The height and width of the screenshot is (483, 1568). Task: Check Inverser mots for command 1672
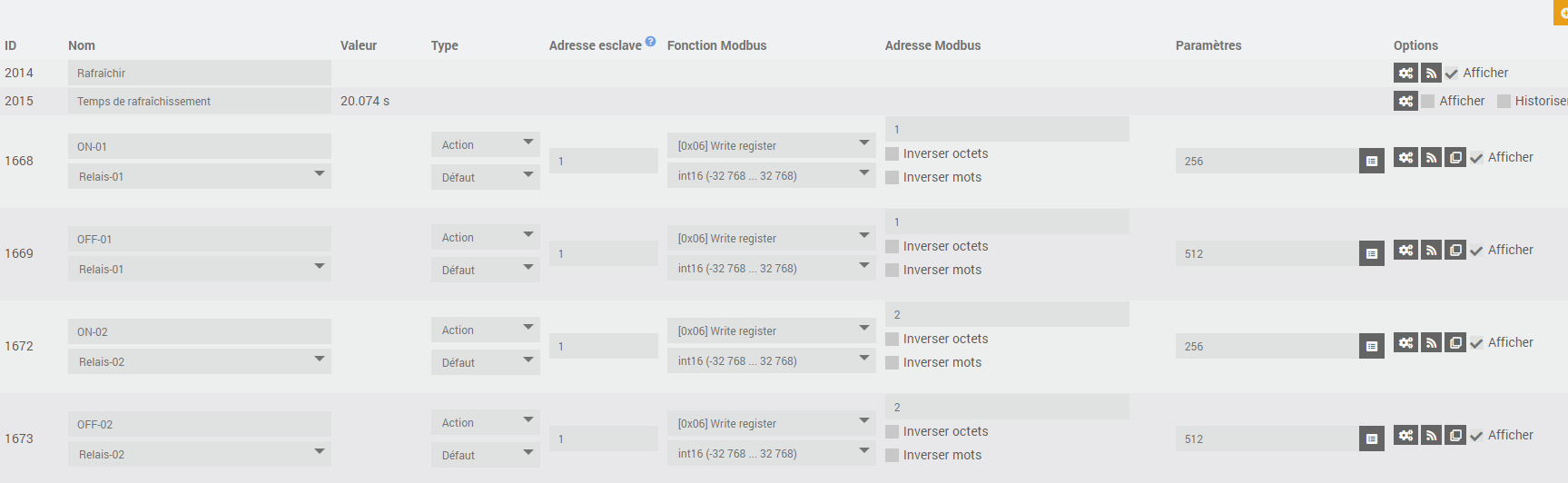pyautogui.click(x=892, y=363)
